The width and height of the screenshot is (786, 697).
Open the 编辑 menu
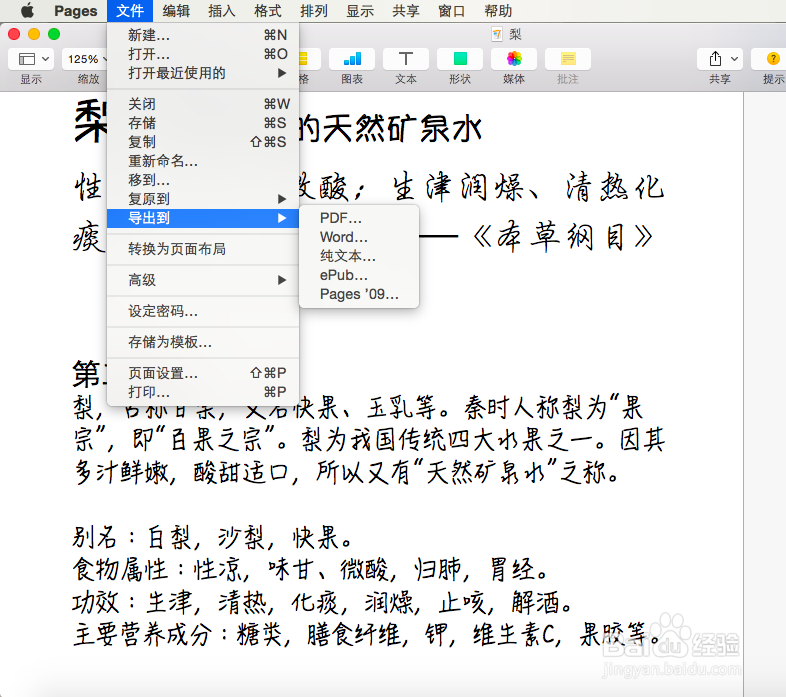click(176, 11)
